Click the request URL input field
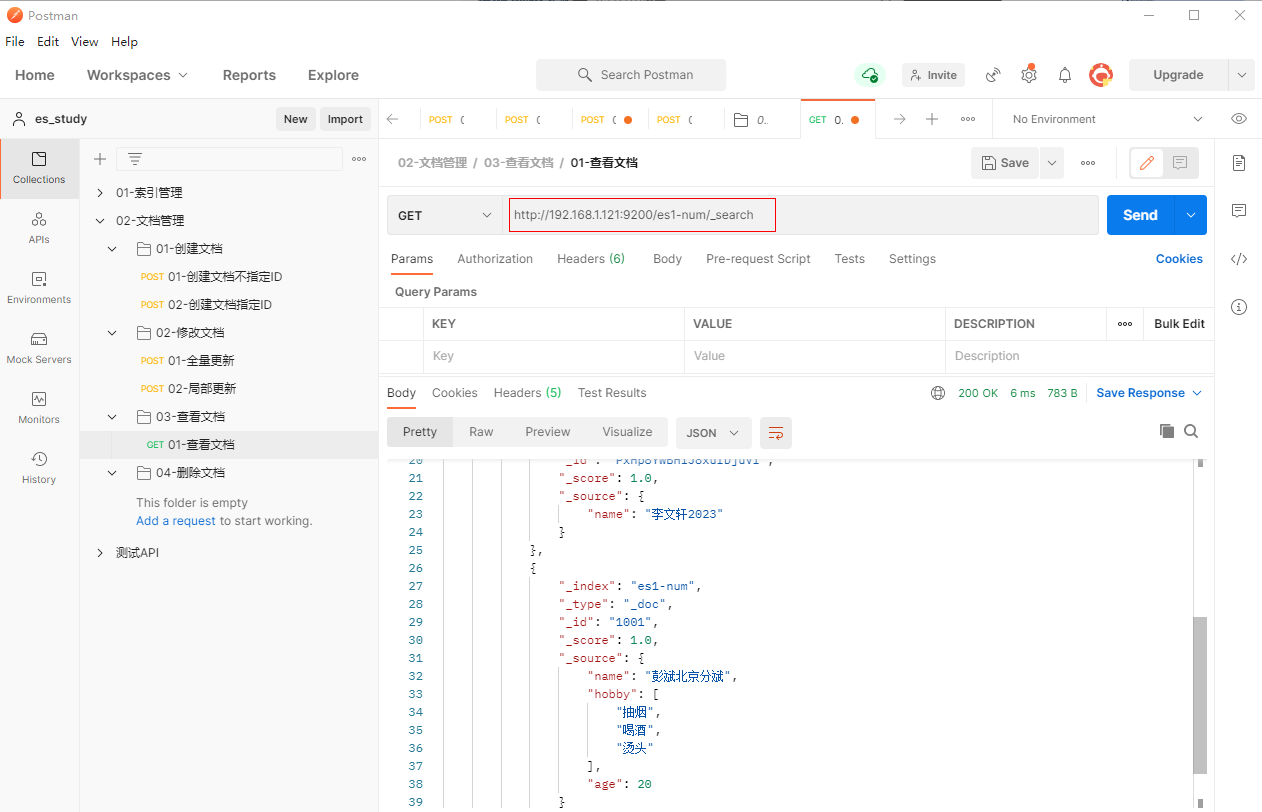The image size is (1262, 812). point(800,215)
